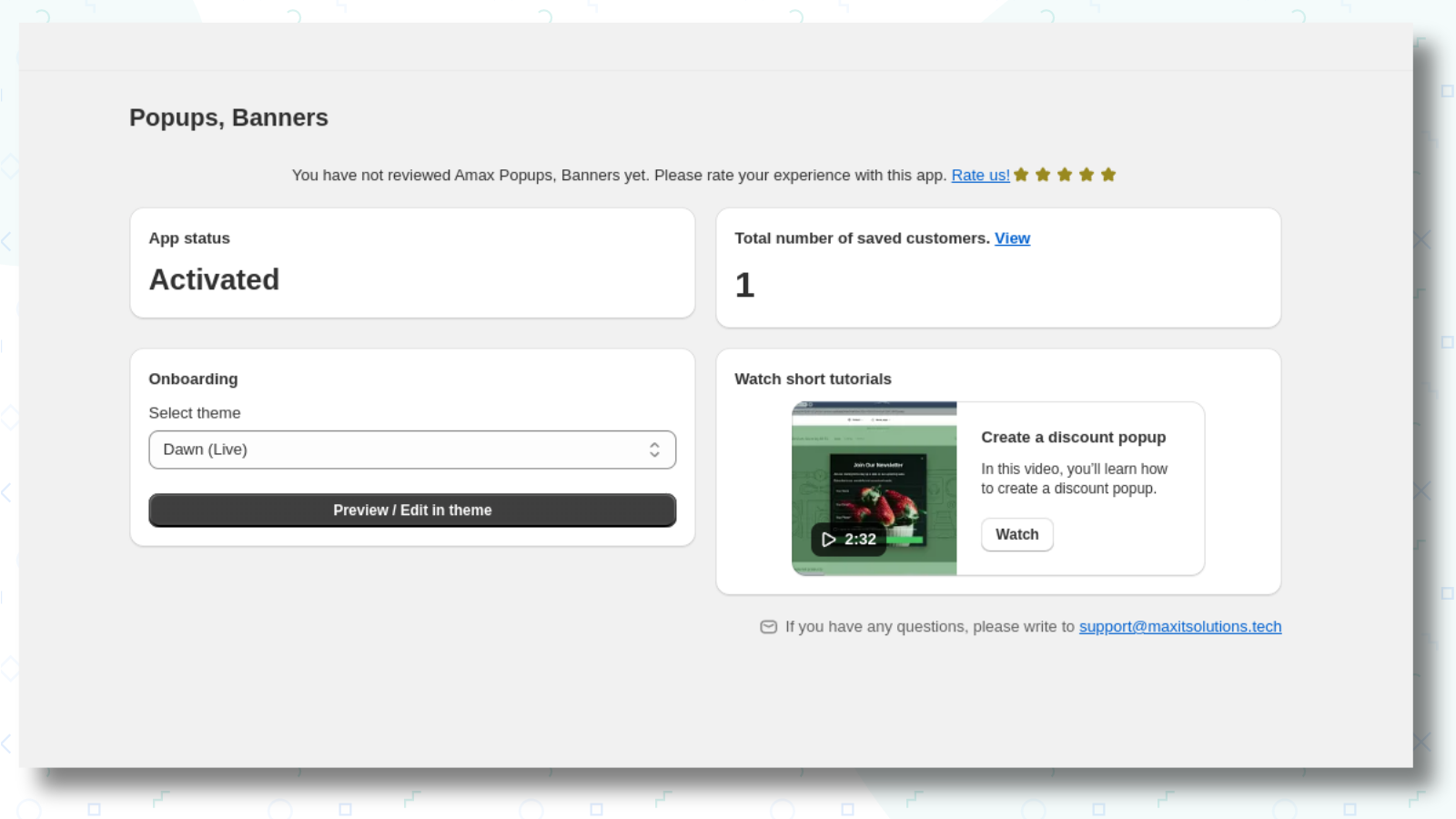Click the first rating star
Viewport: 1456px width, 819px height.
point(1021,175)
